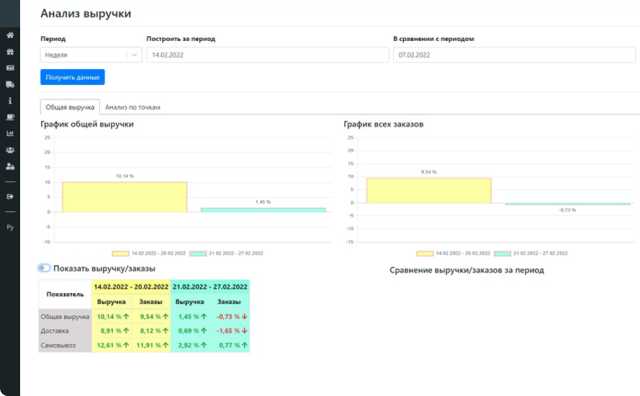Open the card-list icon in sidebar
The height and width of the screenshot is (396, 640).
(x=10, y=68)
